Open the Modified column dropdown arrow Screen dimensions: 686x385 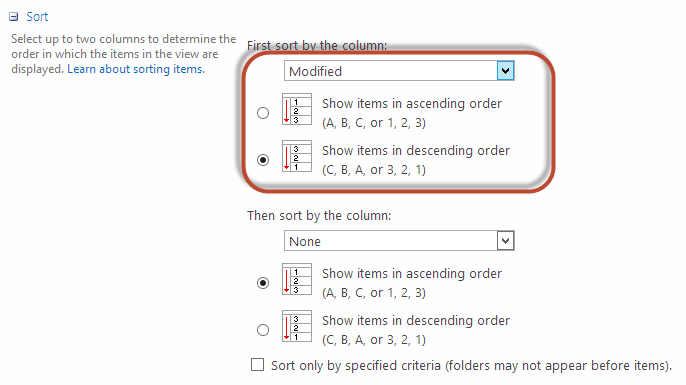(x=505, y=71)
